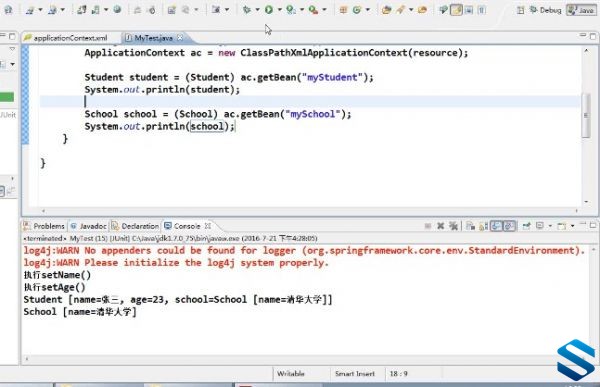Toggle Show Console on Standard Out

496,226
